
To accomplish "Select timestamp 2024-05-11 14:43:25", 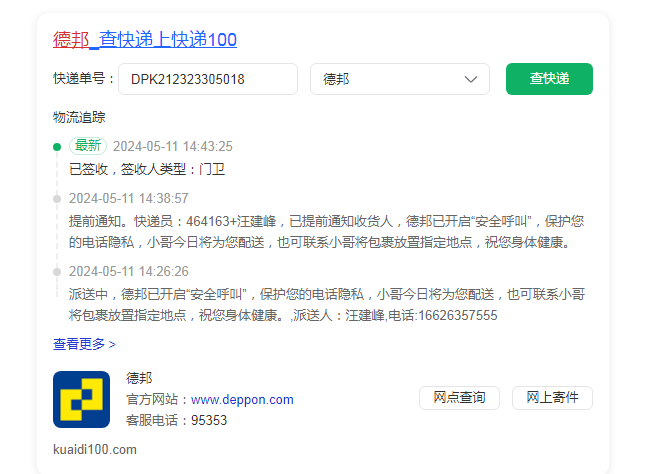I will [x=173, y=146].
